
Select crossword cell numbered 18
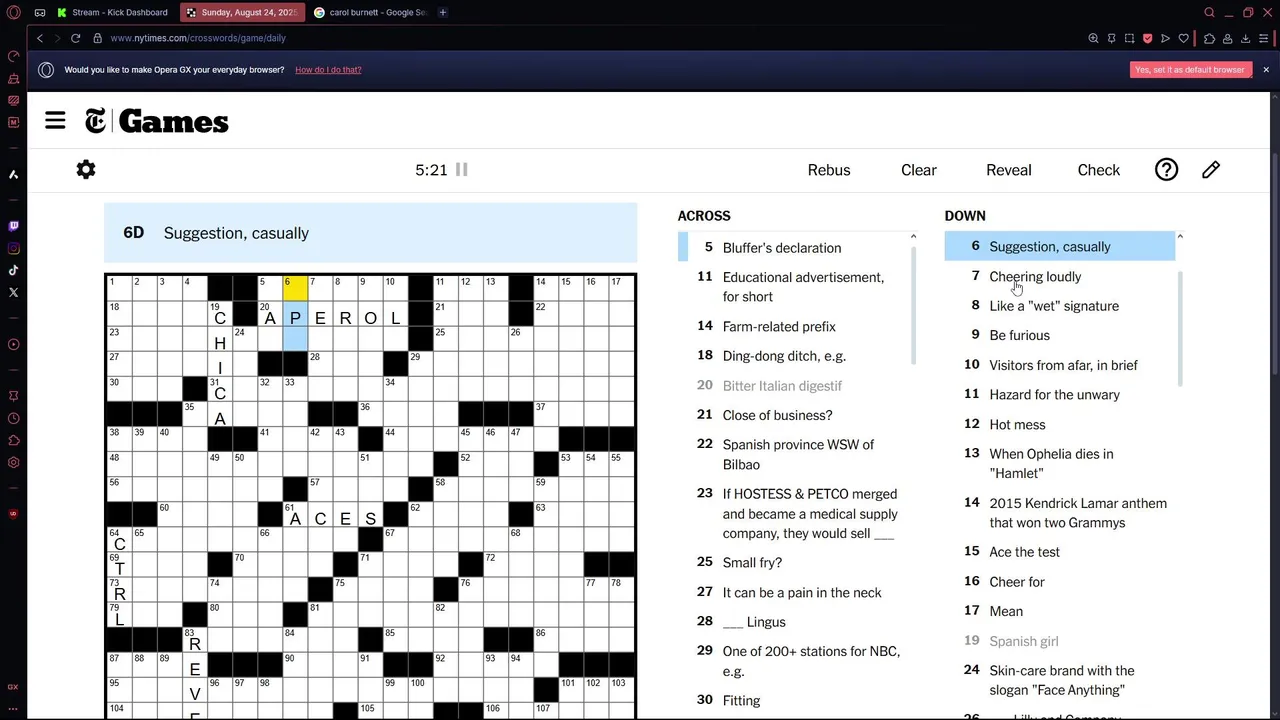119,313
